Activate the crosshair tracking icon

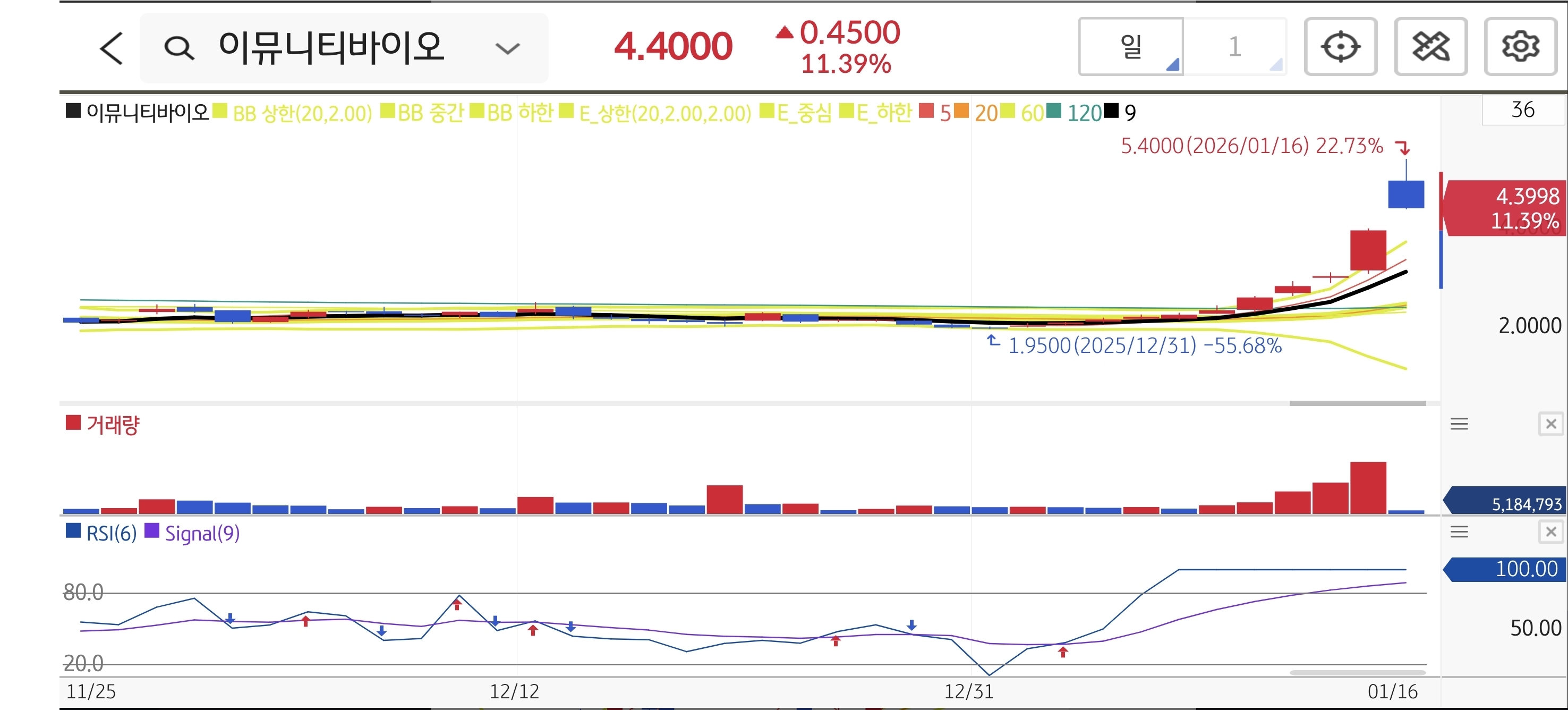(x=1340, y=47)
